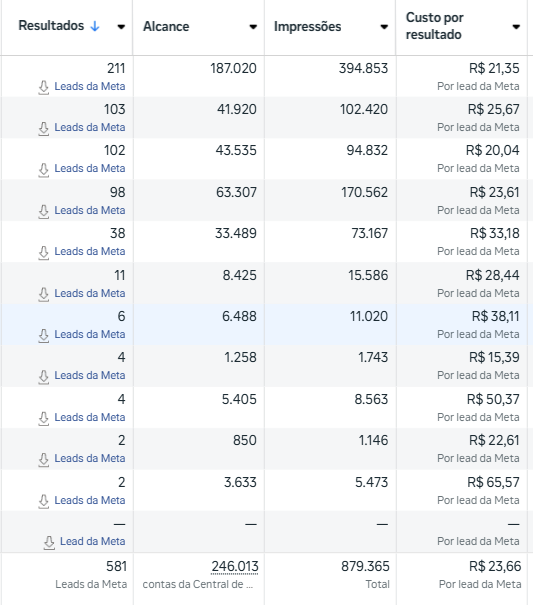Viewport: 533px width, 605px height.
Task: Sort by the Alcance column header
Action: coord(166,27)
